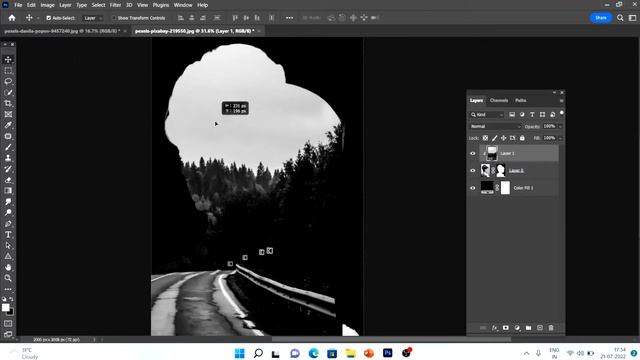
Task: Hide Layer 0 using its eye icon
Action: point(473,171)
